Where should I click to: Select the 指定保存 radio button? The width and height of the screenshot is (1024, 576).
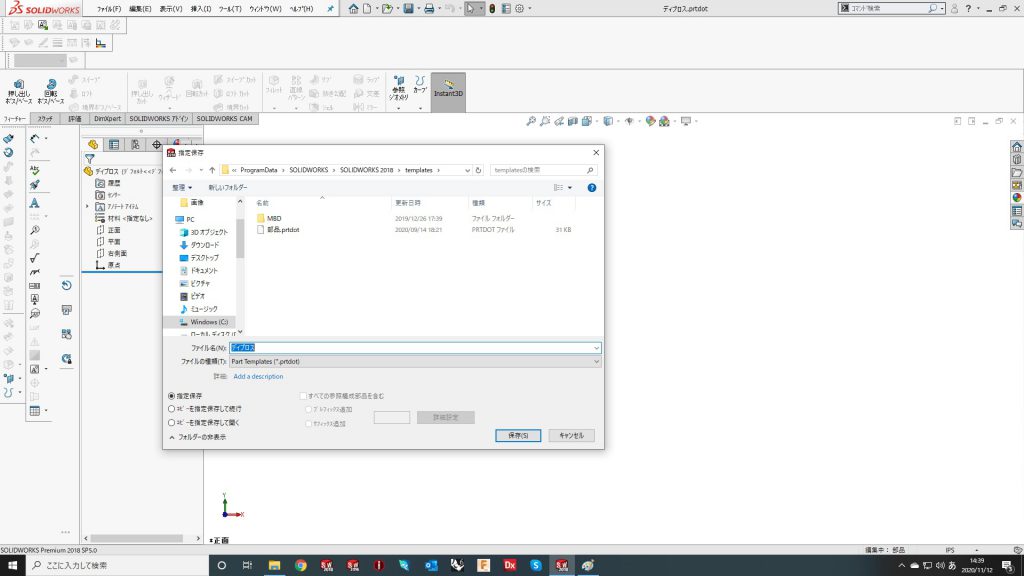(172, 396)
